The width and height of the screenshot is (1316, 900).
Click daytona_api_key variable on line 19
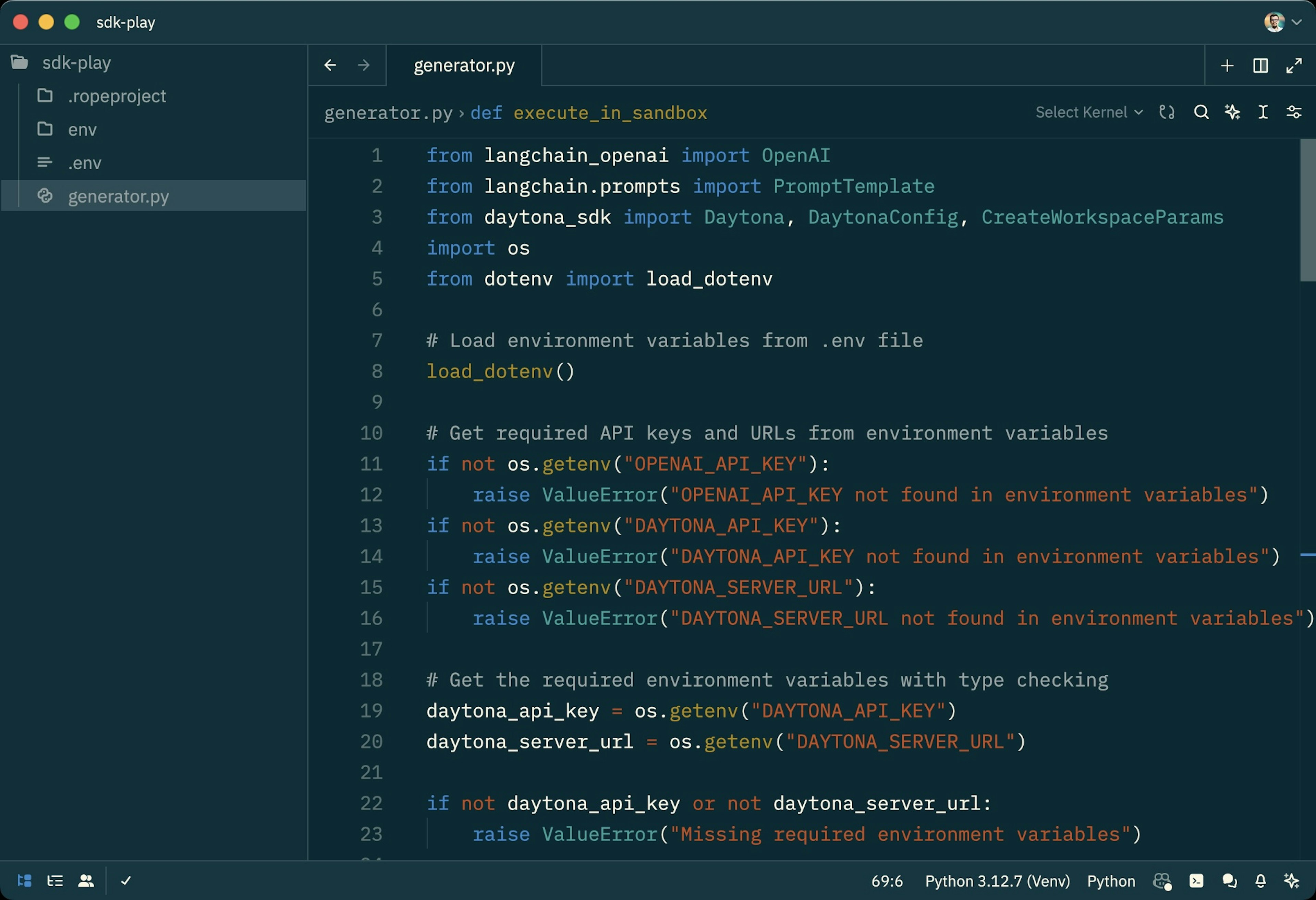point(512,711)
